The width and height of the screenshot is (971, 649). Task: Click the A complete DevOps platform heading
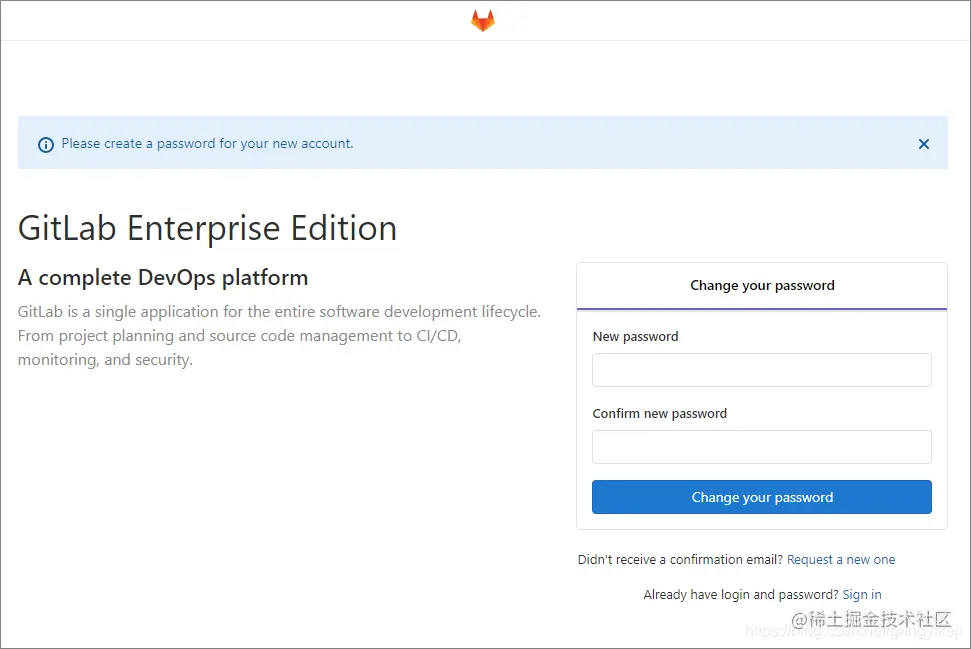163,277
